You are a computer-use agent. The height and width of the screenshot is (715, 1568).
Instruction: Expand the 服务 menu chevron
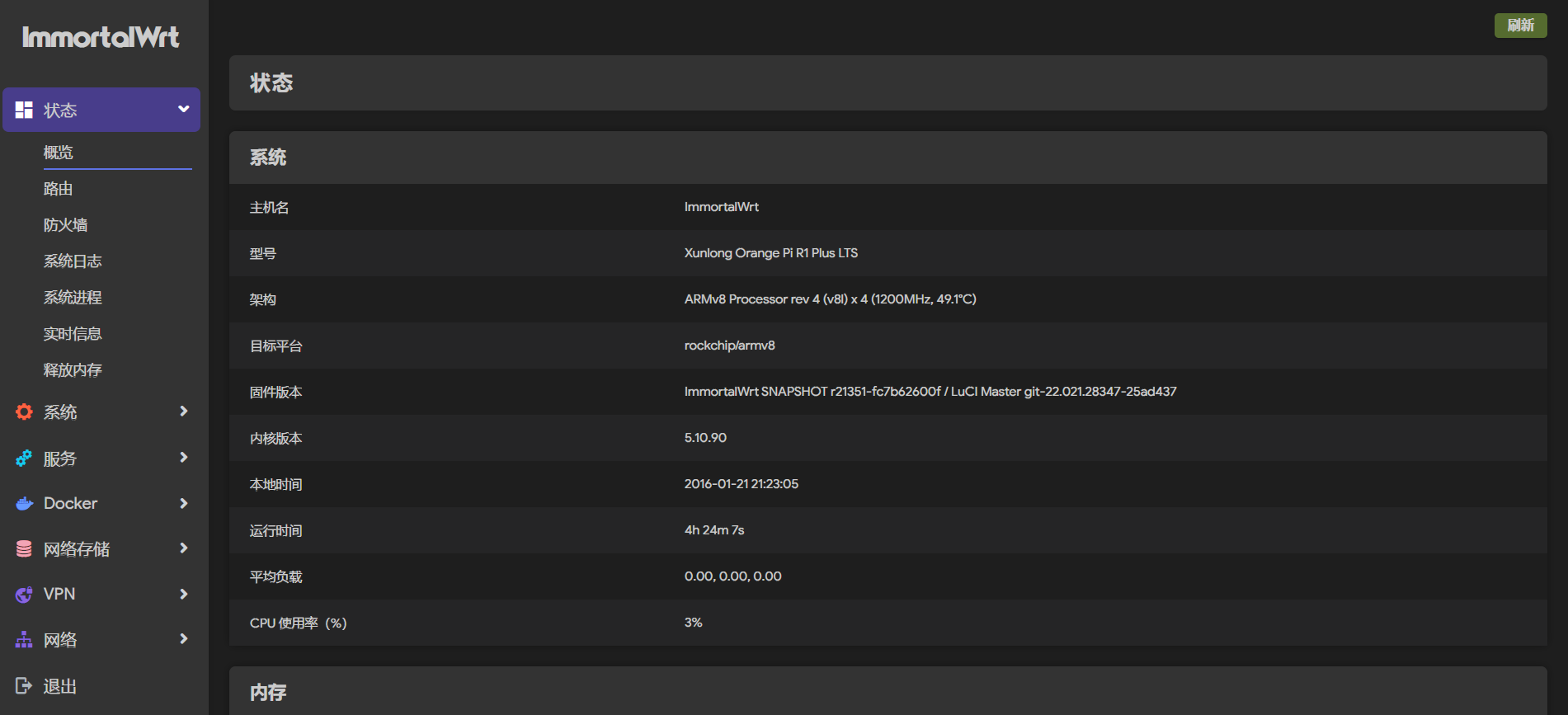pyautogui.click(x=184, y=457)
